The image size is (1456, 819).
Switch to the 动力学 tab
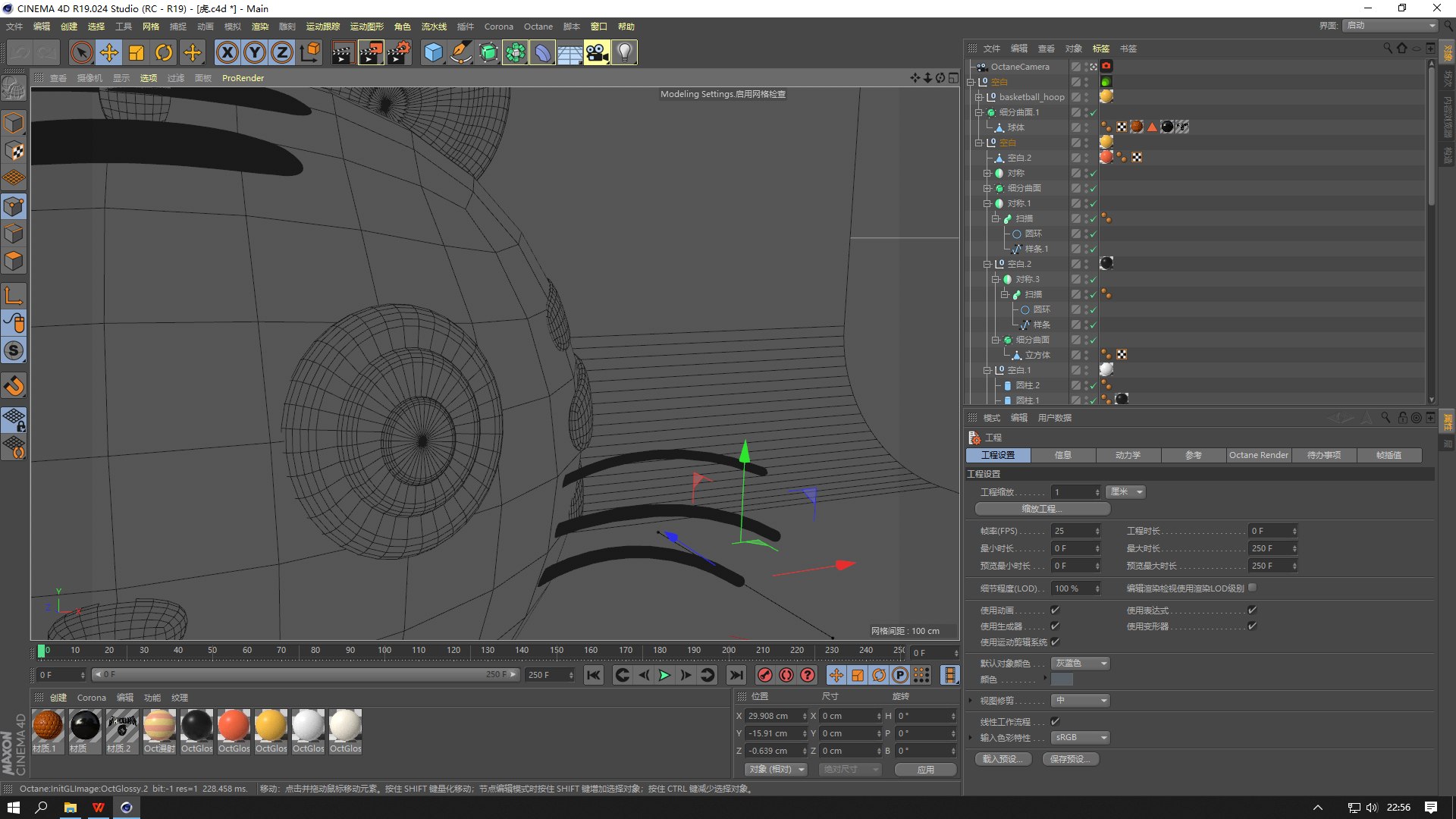coord(1128,455)
